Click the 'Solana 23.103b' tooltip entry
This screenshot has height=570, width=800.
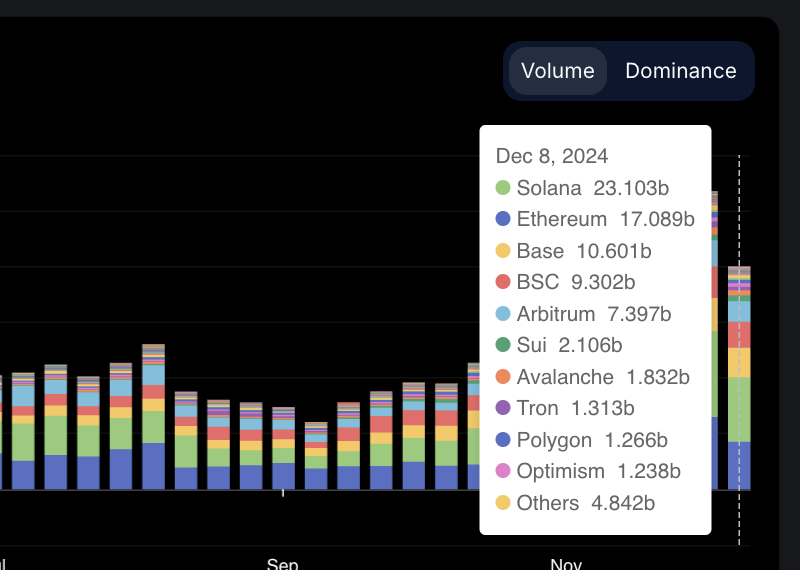(582, 188)
